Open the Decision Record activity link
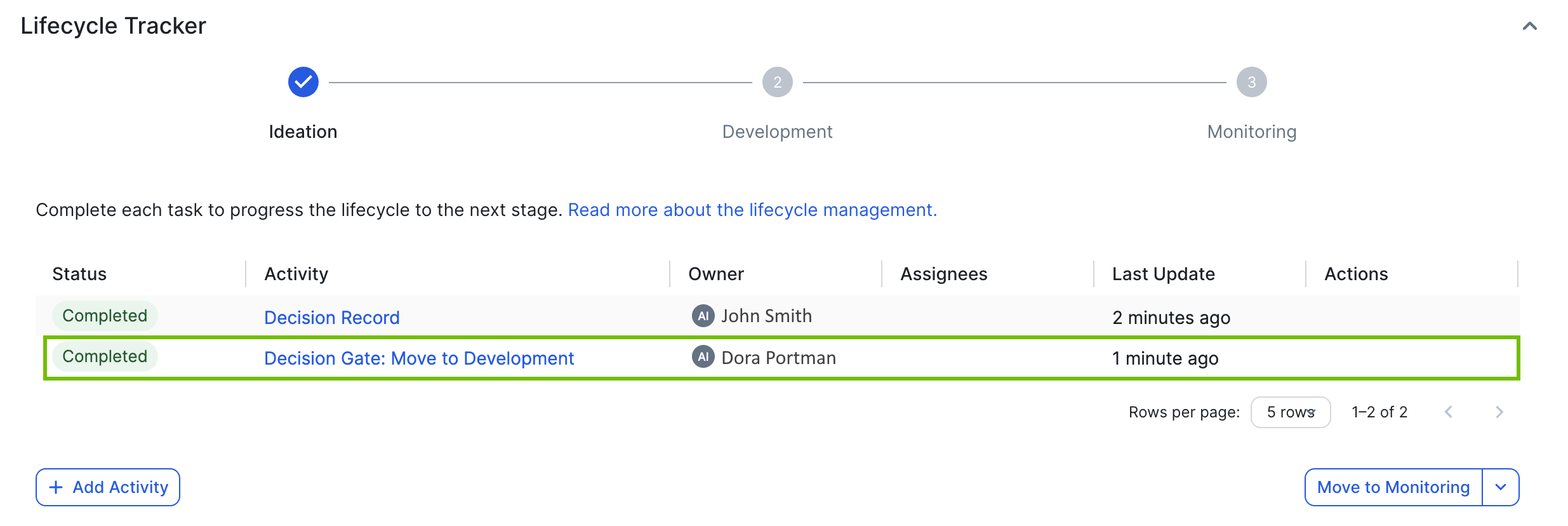This screenshot has width=1568, height=526. pos(331,317)
